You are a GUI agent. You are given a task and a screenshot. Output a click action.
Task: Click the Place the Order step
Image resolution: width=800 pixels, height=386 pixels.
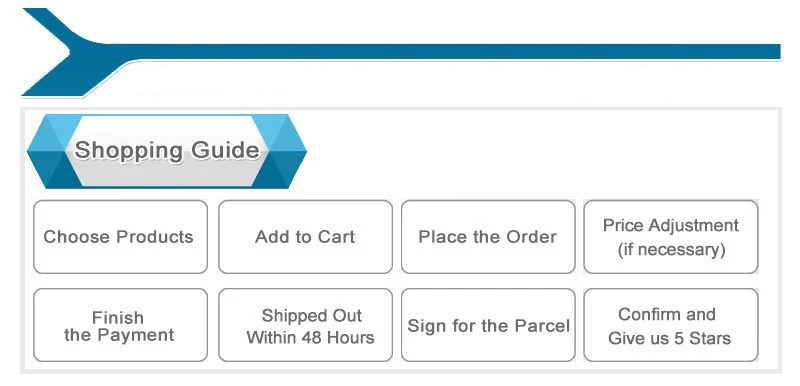[488, 237]
